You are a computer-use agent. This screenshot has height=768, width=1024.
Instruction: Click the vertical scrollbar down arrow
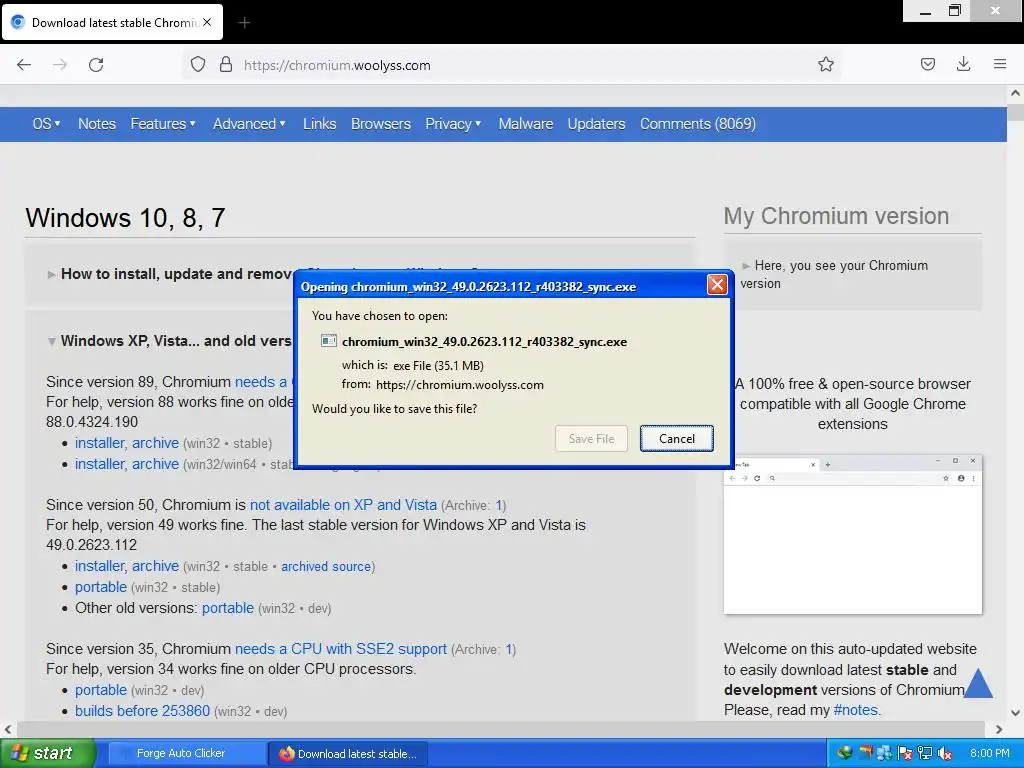pos(1016,712)
